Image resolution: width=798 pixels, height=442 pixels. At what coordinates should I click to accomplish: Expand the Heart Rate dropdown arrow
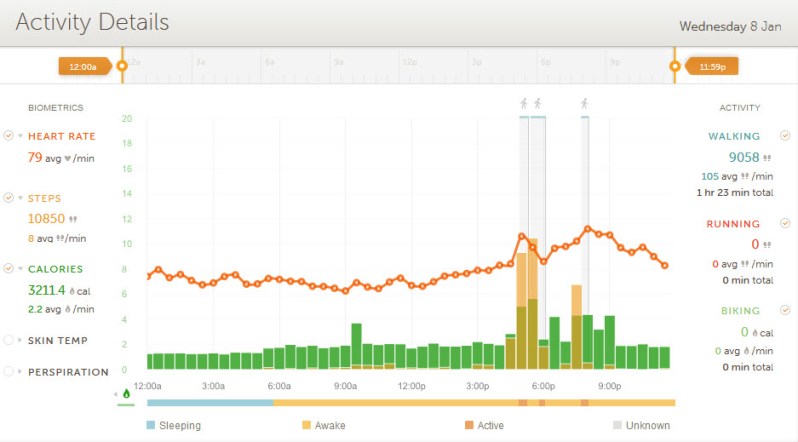click(20, 137)
